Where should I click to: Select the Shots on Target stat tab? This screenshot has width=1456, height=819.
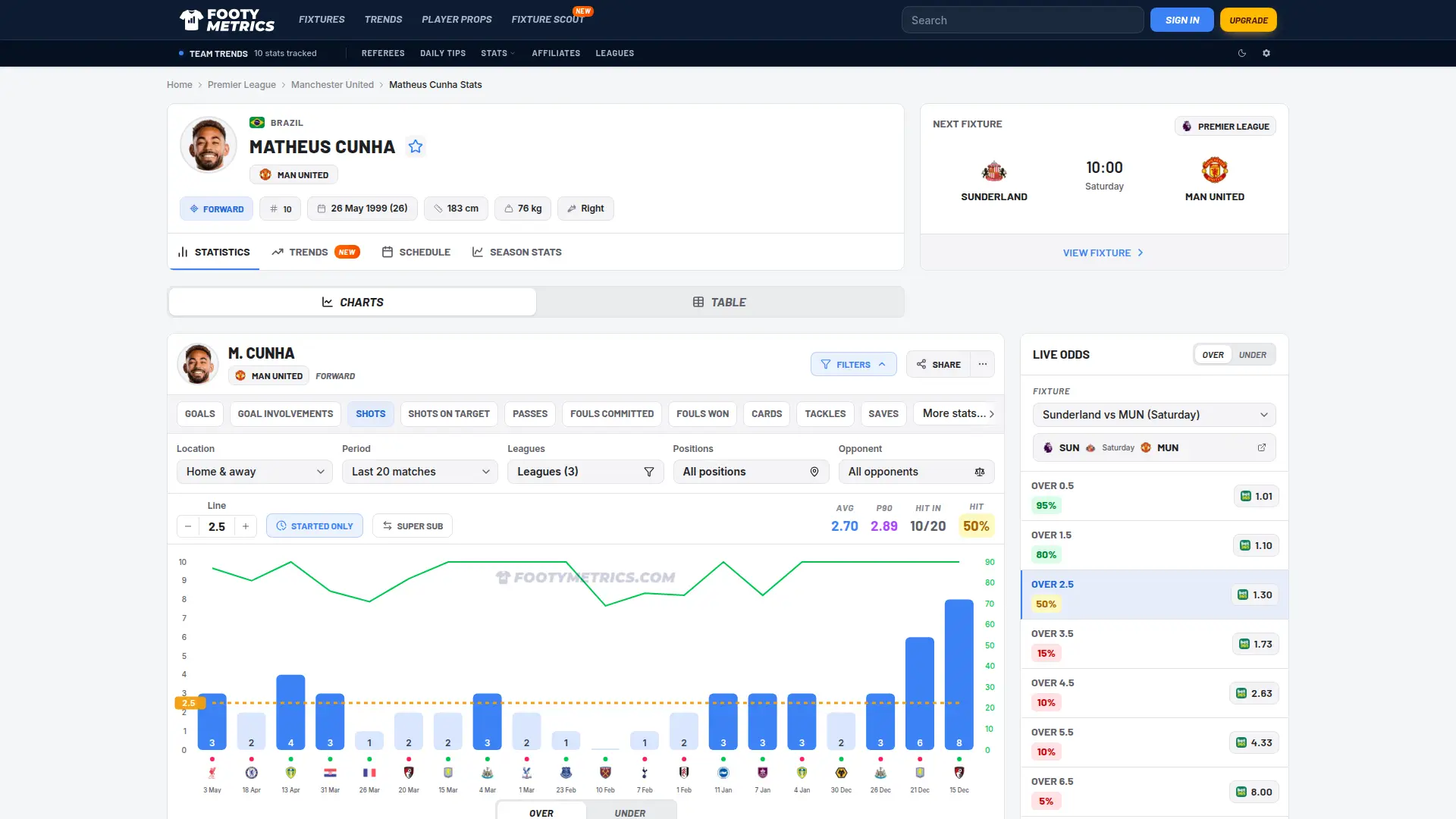click(x=449, y=413)
